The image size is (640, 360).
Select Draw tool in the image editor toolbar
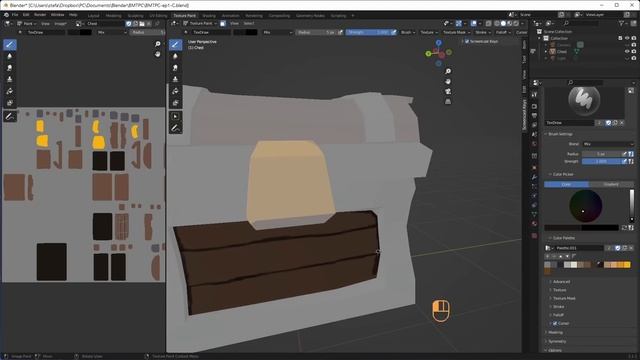pos(10,44)
